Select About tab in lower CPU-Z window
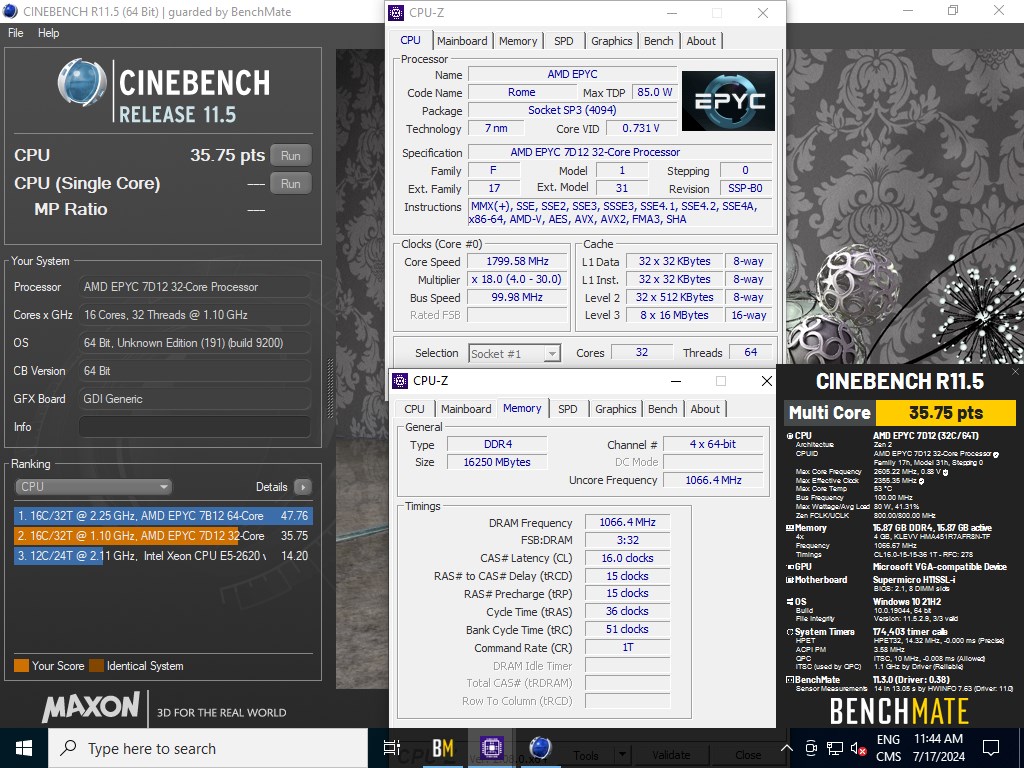Image resolution: width=1024 pixels, height=768 pixels. [705, 409]
